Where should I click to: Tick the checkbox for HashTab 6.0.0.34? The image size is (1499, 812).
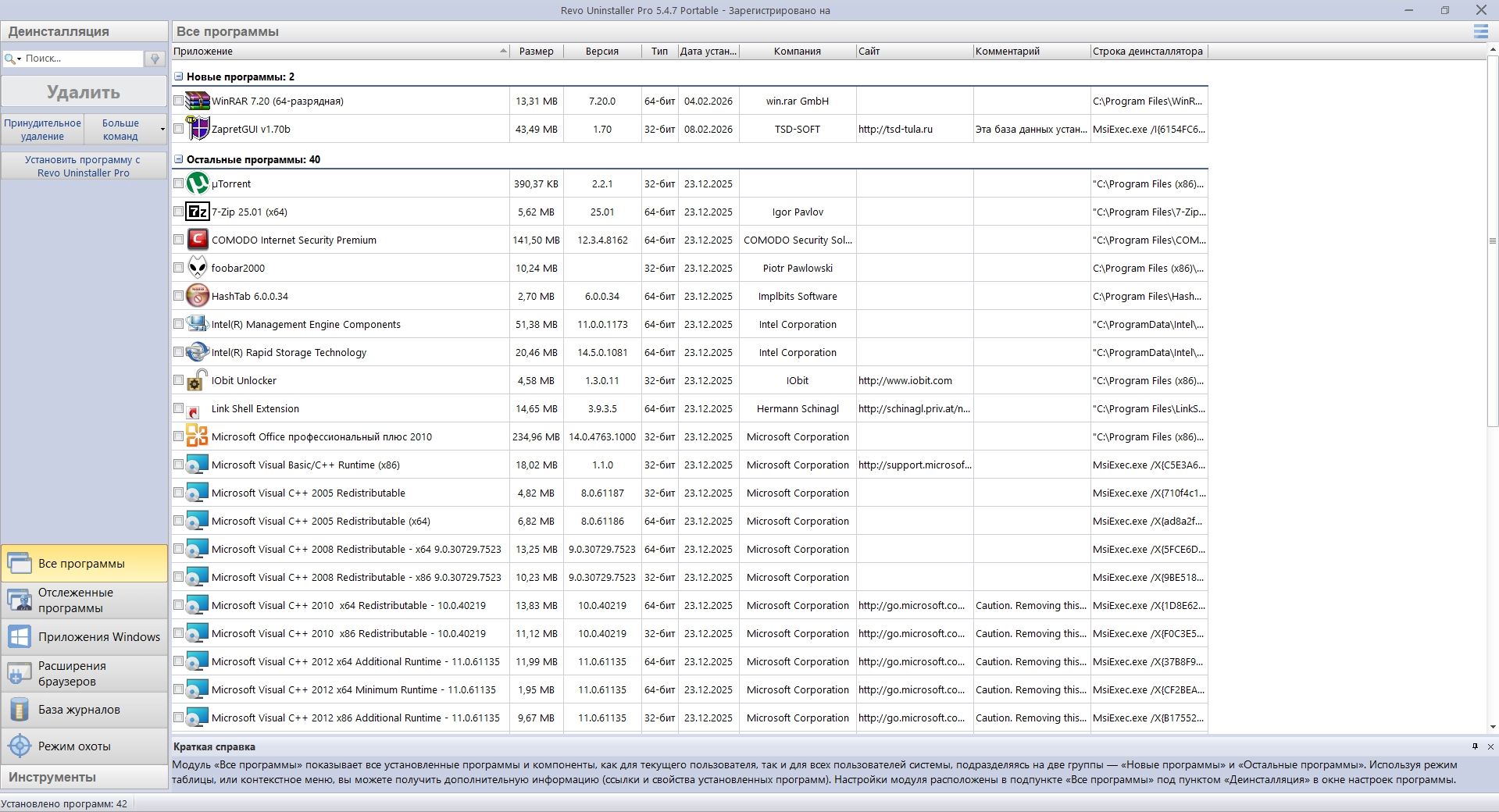[x=179, y=296]
